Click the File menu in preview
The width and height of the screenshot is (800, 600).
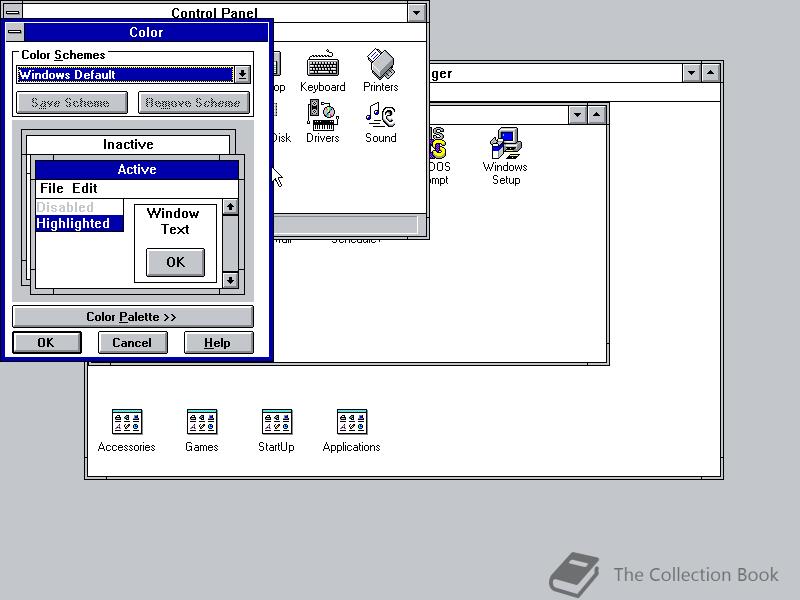coord(52,188)
